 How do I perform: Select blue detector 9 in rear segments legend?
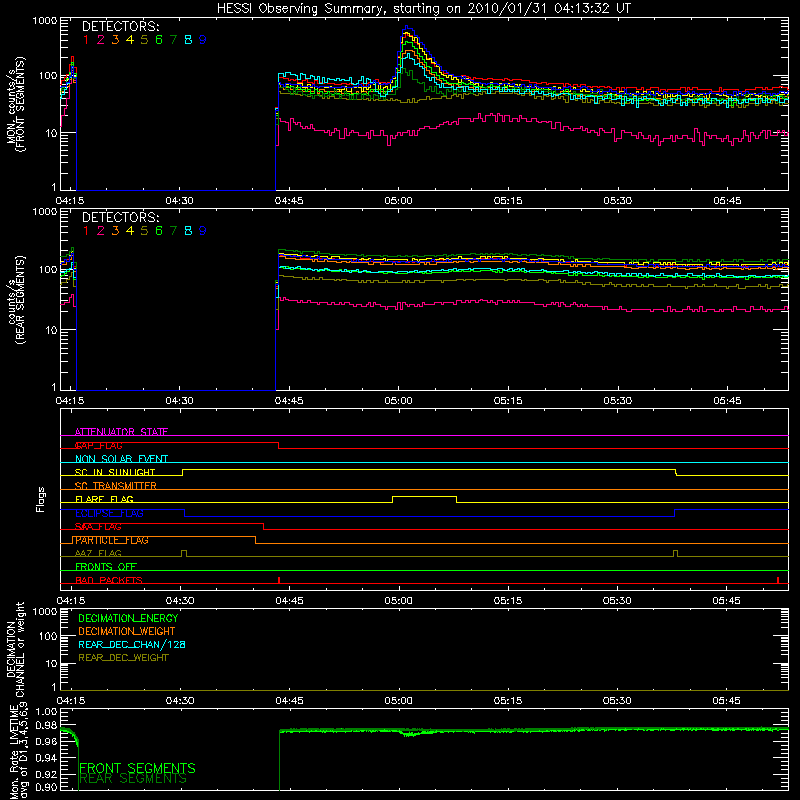[203, 231]
